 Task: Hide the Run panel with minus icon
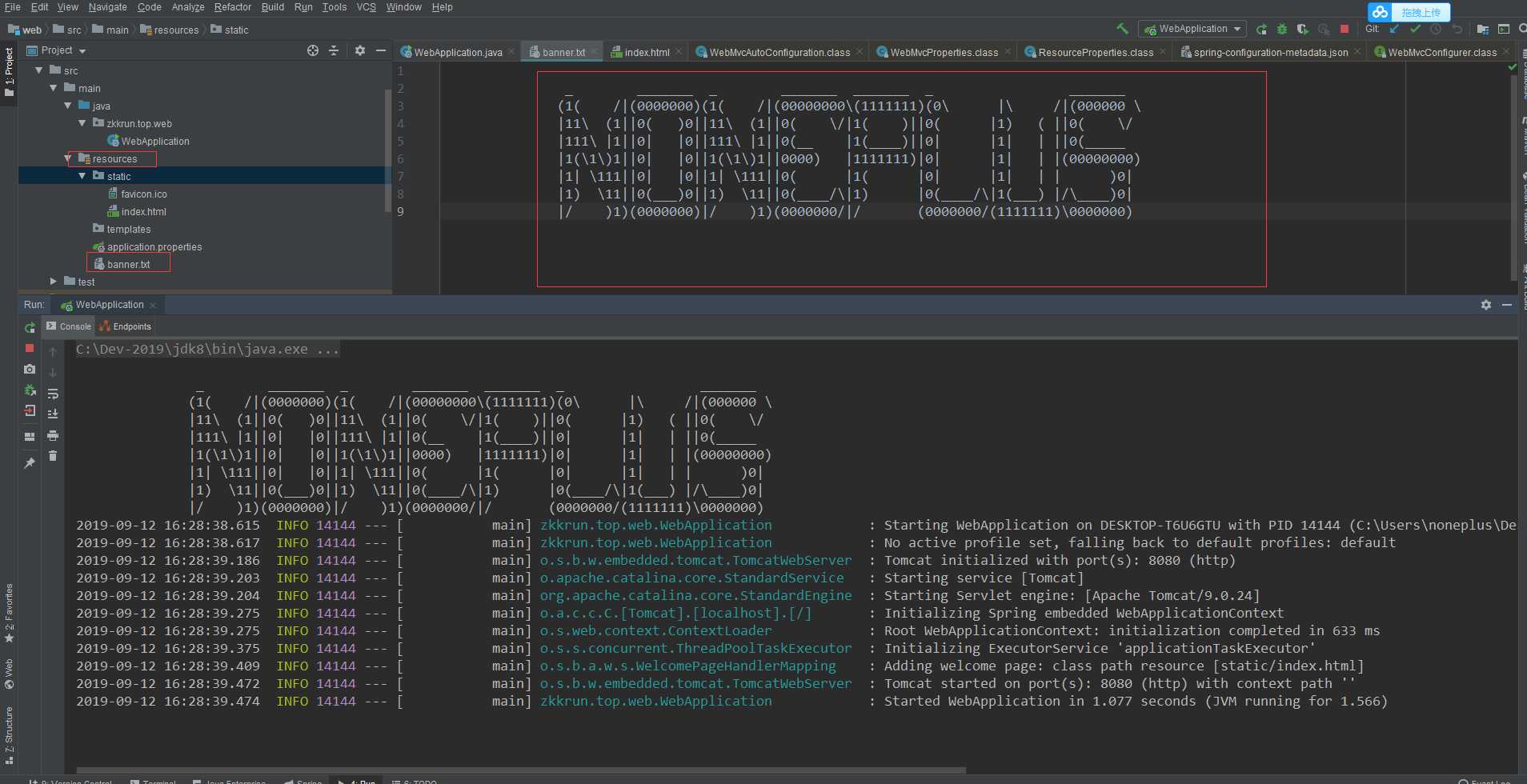pyautogui.click(x=1507, y=305)
